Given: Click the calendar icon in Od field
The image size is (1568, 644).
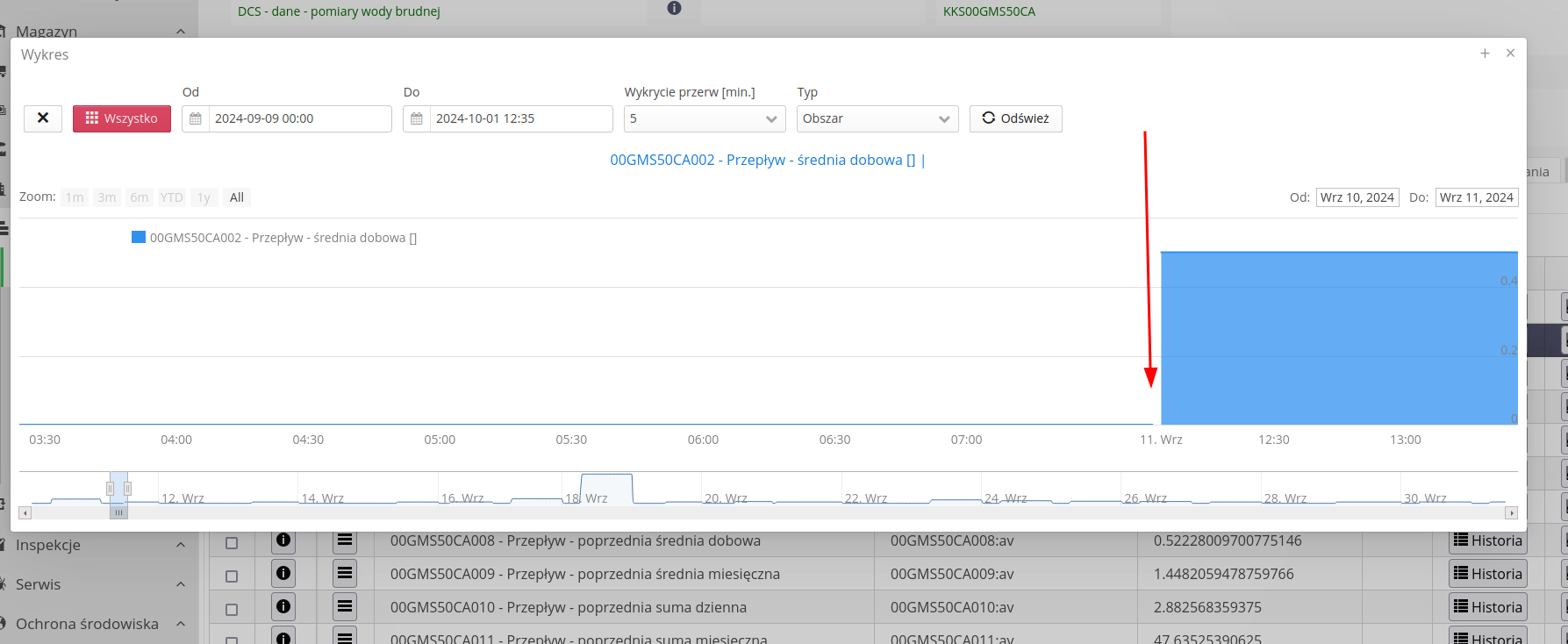Looking at the screenshot, I should (x=196, y=118).
